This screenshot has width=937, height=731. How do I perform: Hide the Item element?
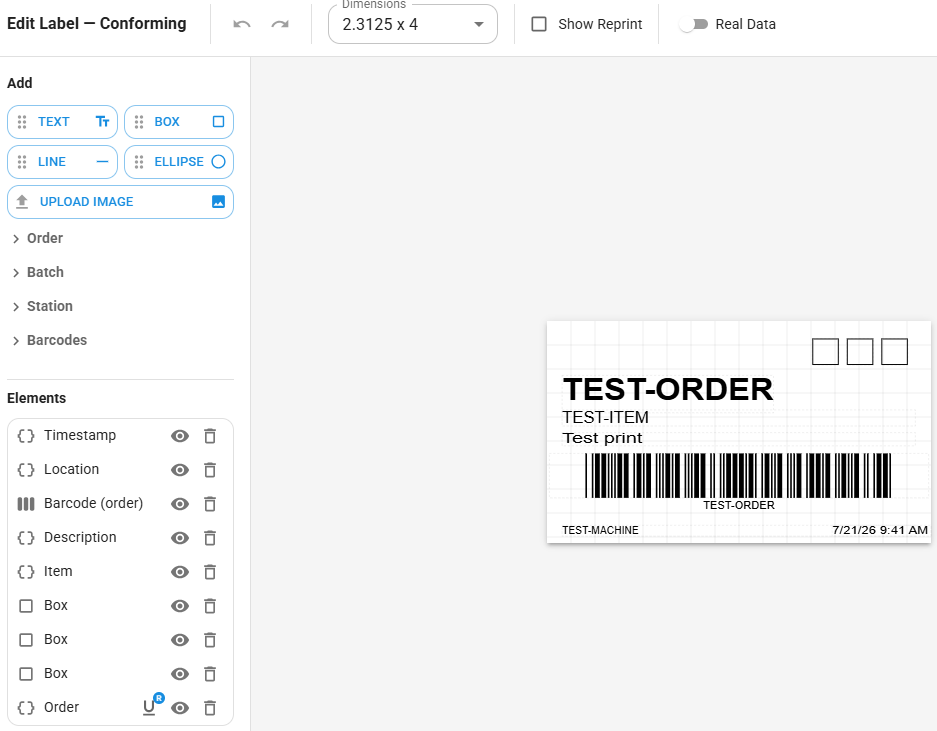(x=180, y=573)
